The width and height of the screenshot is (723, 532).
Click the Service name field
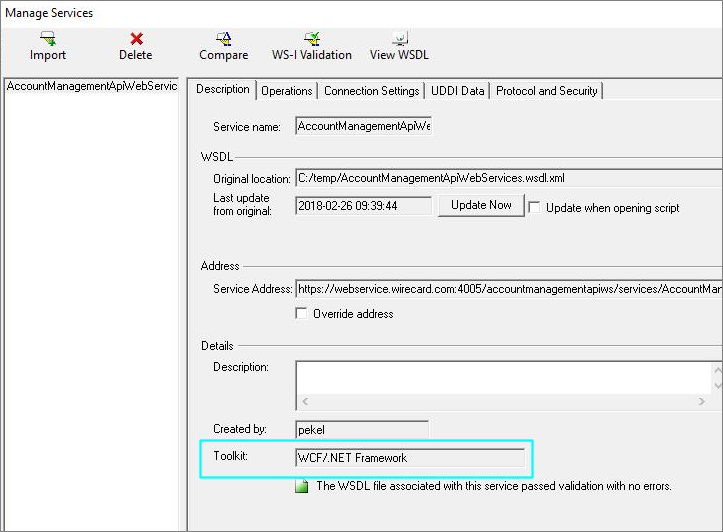tap(363, 127)
